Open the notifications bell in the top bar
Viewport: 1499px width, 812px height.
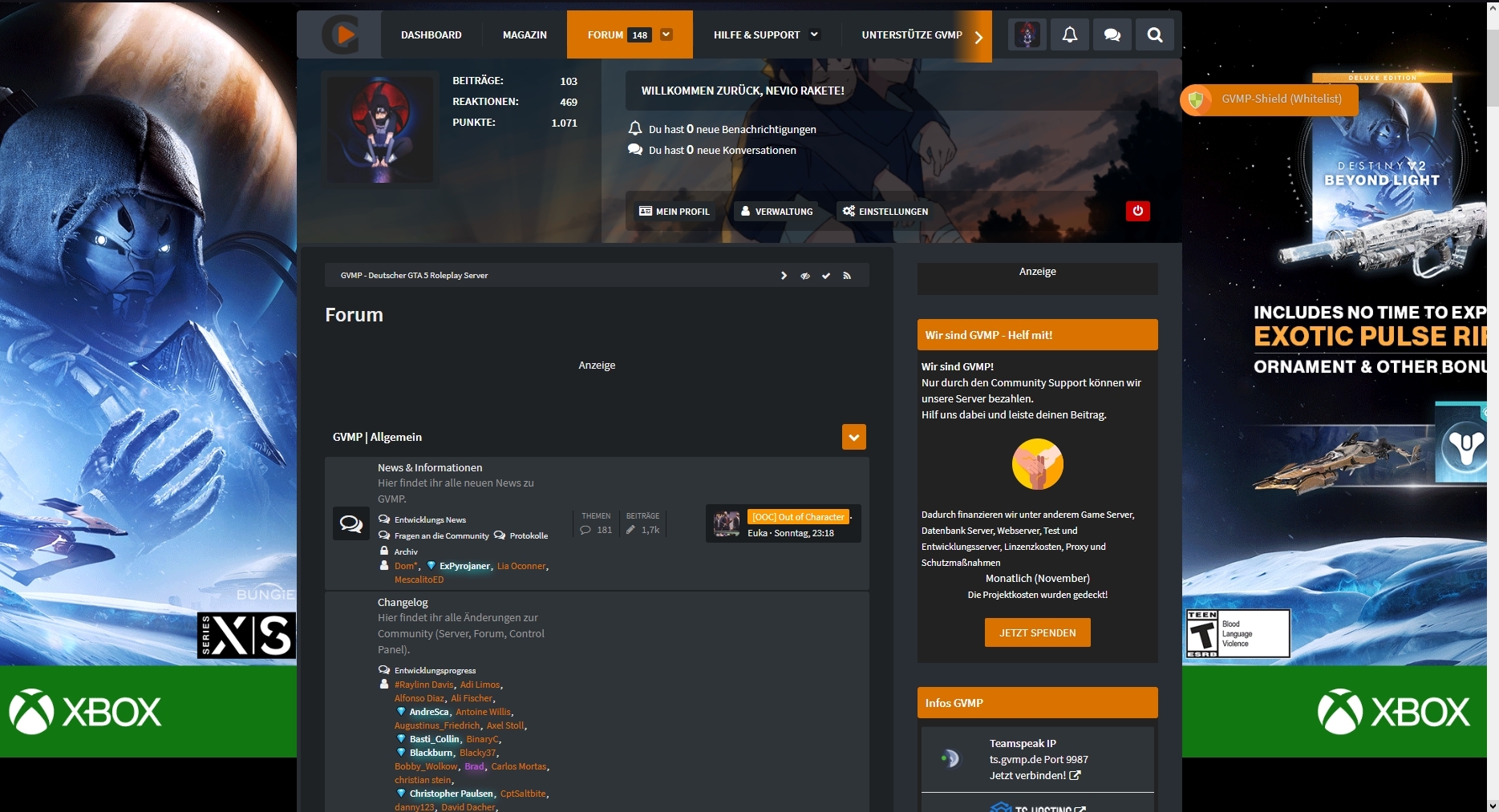(1070, 34)
